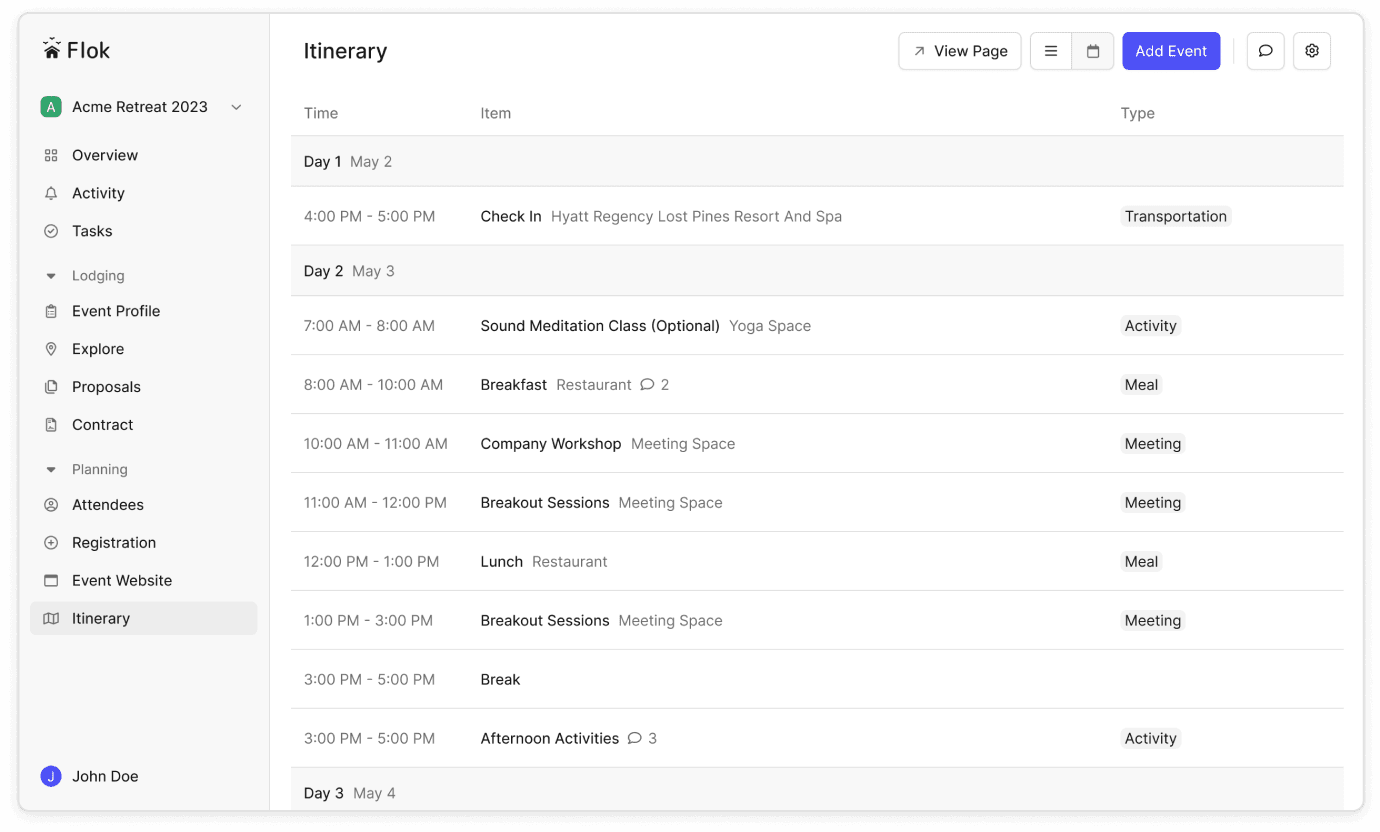Switch to list view toggle

coord(1051,51)
